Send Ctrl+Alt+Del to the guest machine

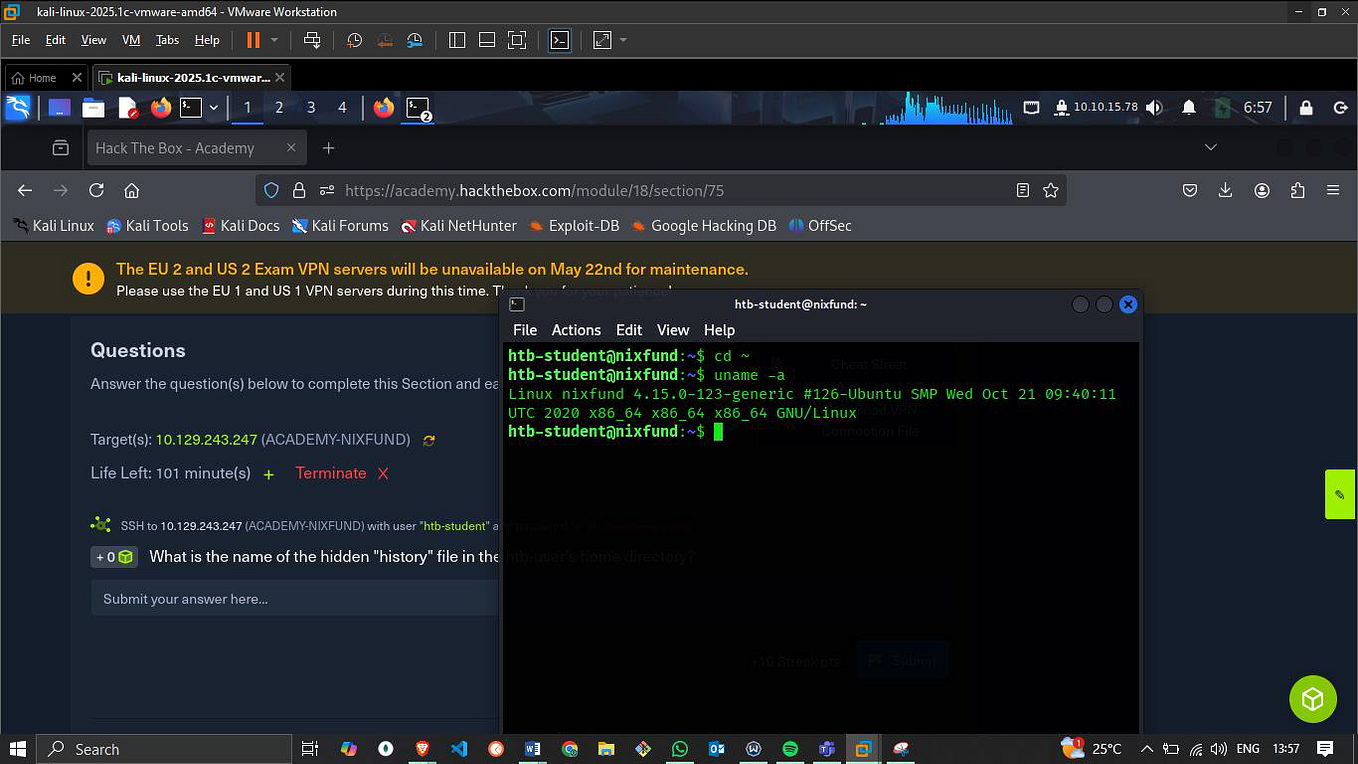tap(312, 40)
